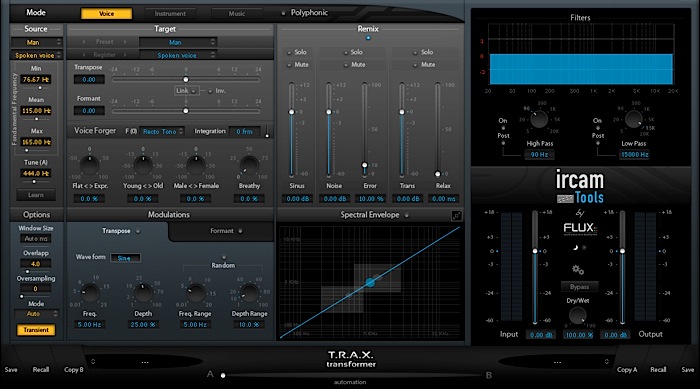
Task: Toggle the Link transpose-formant option
Action: [186, 91]
